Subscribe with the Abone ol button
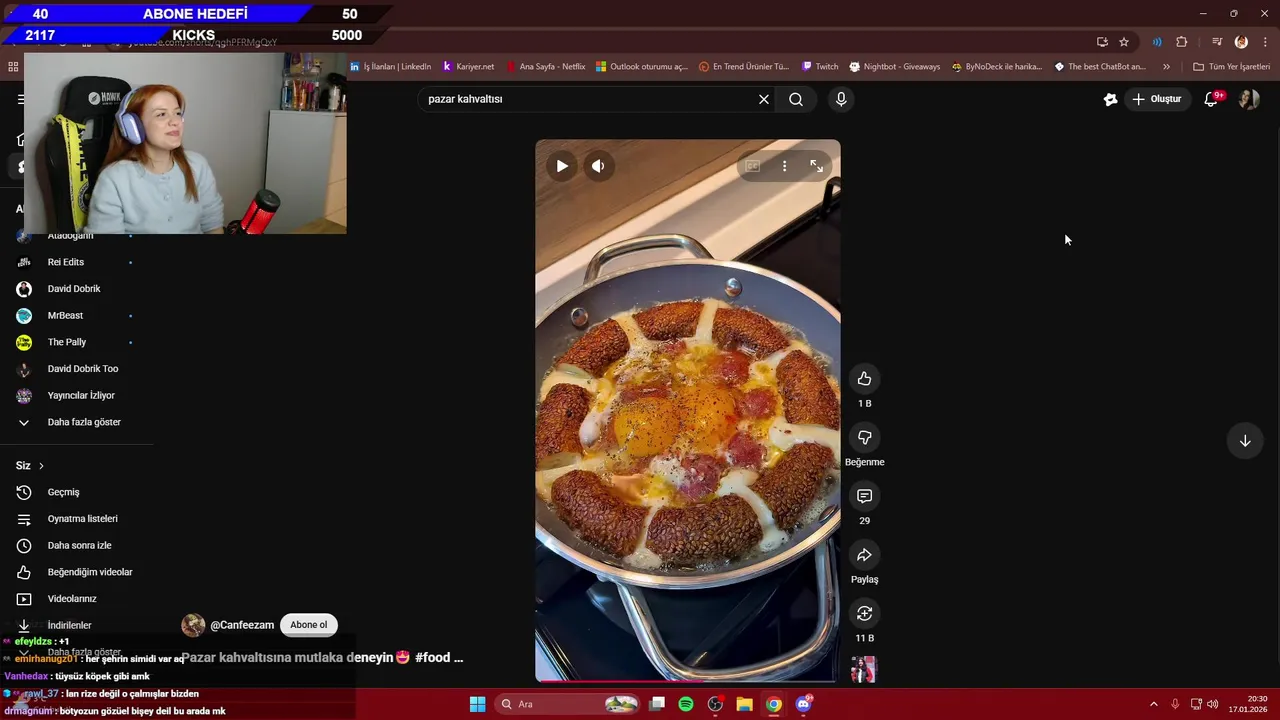Image resolution: width=1280 pixels, height=720 pixels. pos(308,625)
